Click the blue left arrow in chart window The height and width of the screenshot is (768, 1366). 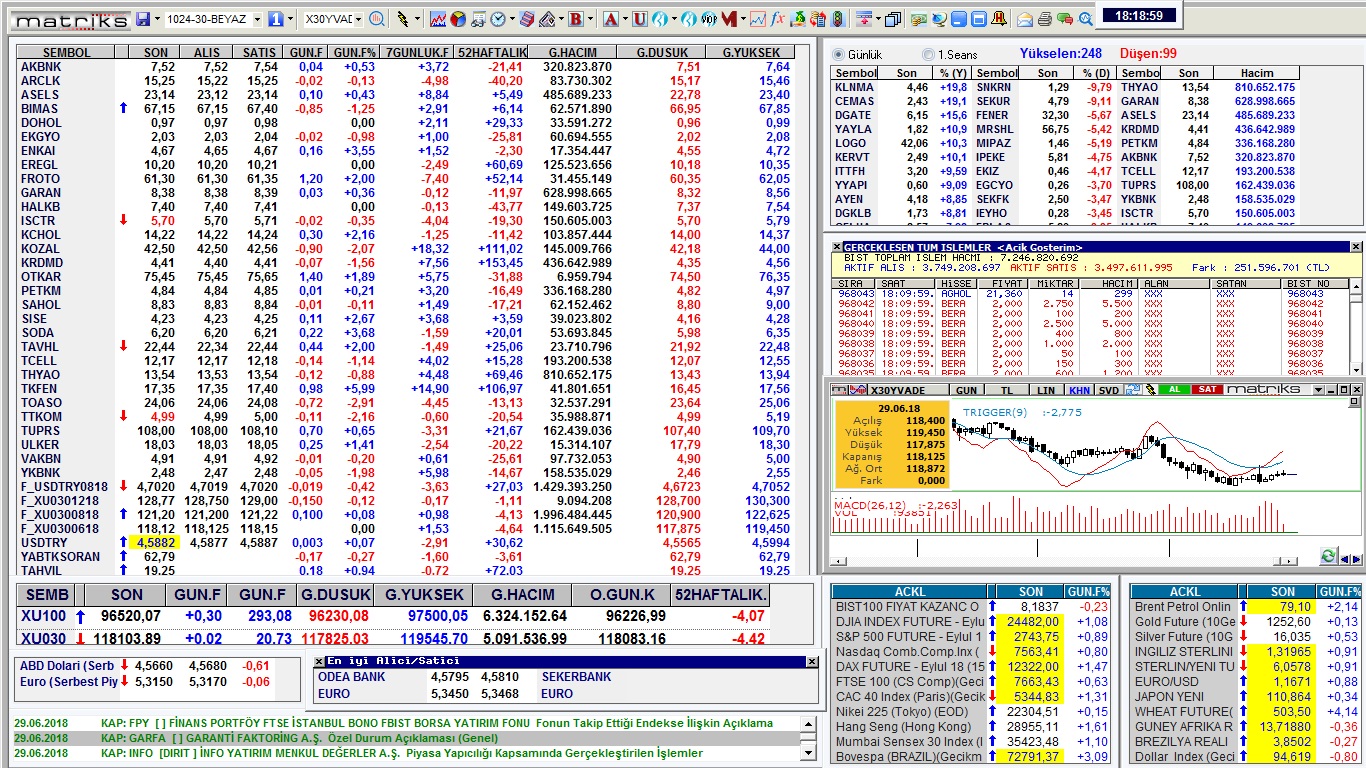(1345, 559)
